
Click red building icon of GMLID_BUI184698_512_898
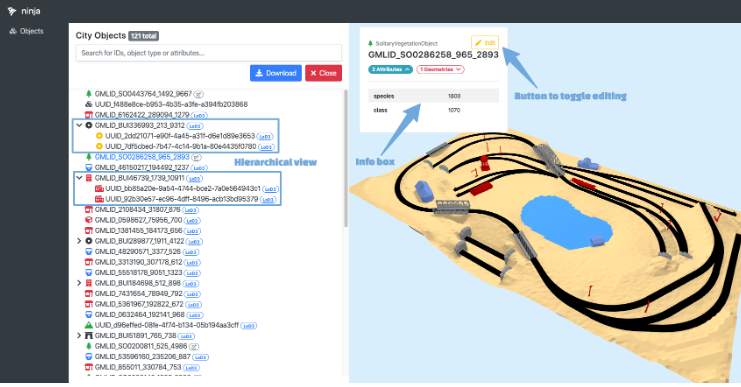88,283
